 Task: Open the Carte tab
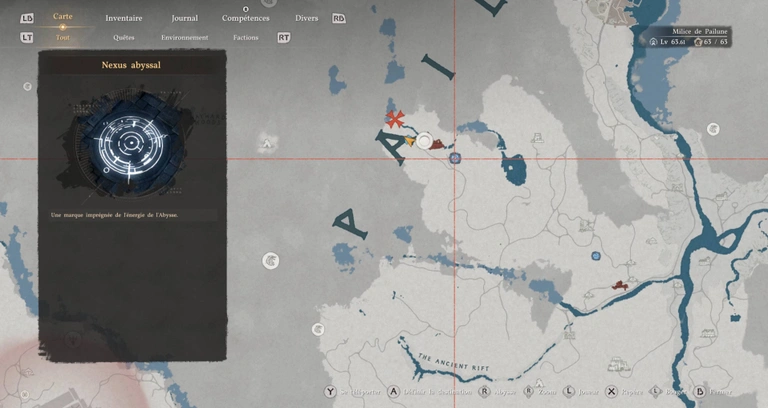(x=63, y=16)
